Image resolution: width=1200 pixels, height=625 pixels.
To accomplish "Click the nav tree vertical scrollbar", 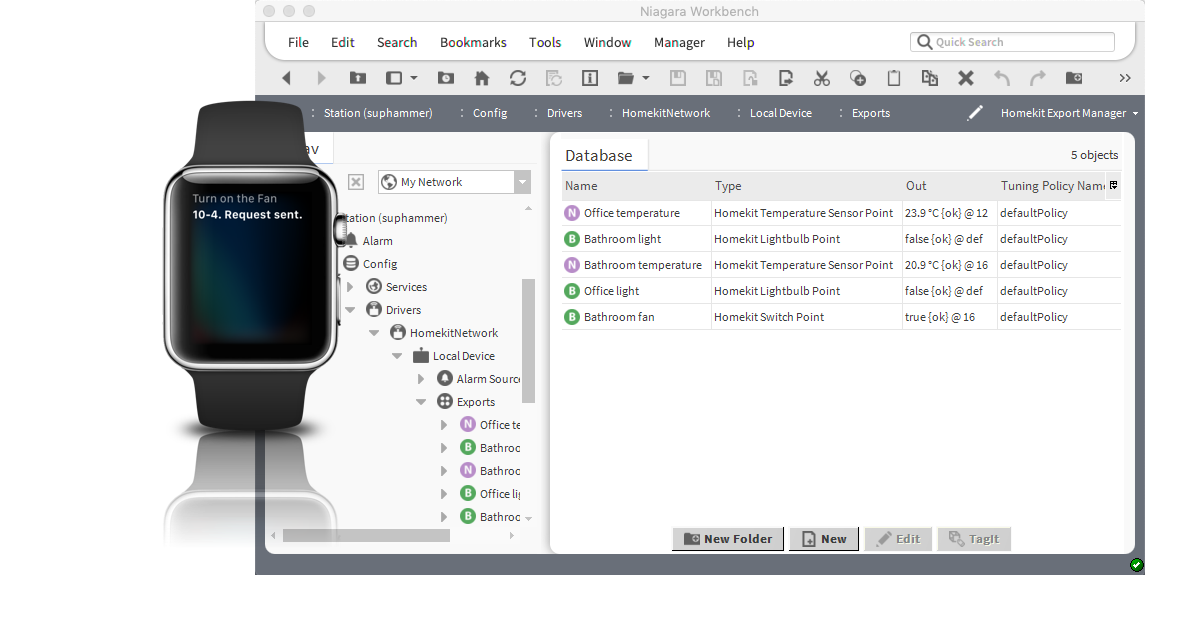I will [x=528, y=340].
